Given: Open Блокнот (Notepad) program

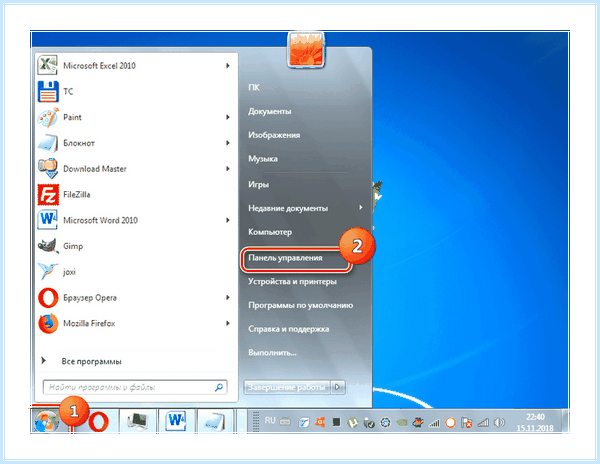Looking at the screenshot, I should [x=136, y=143].
